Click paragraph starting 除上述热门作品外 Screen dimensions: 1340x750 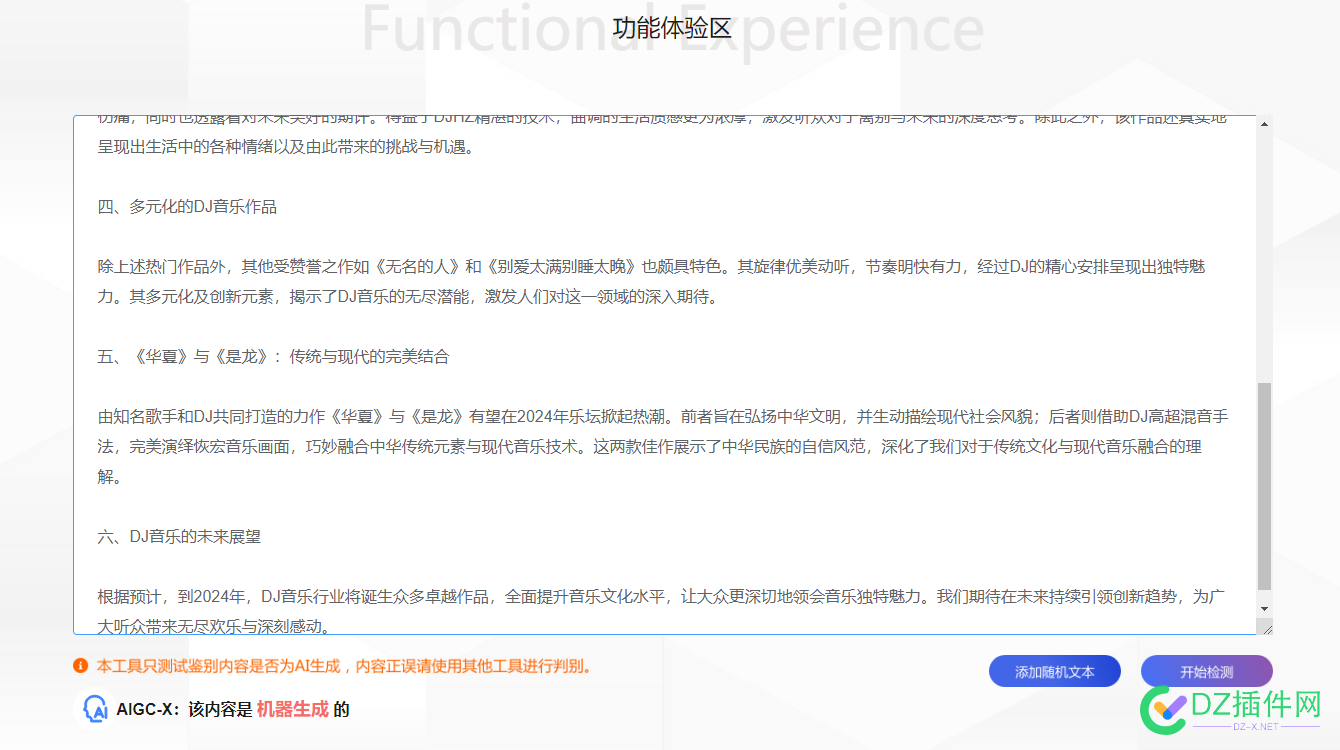pos(651,282)
